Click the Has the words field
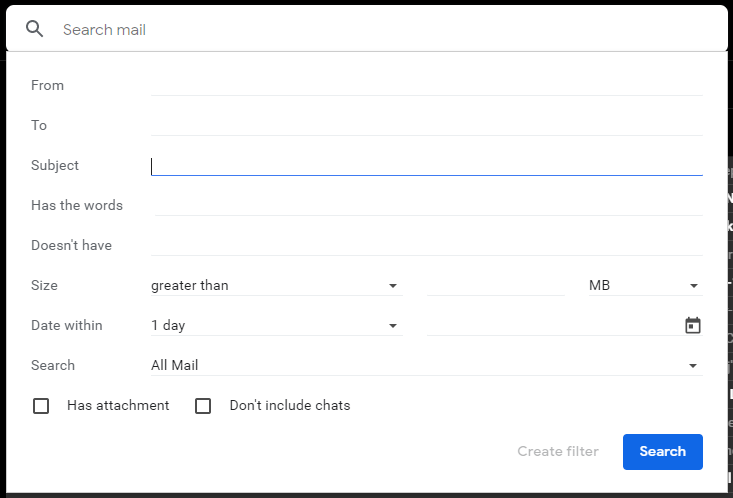 (x=428, y=205)
